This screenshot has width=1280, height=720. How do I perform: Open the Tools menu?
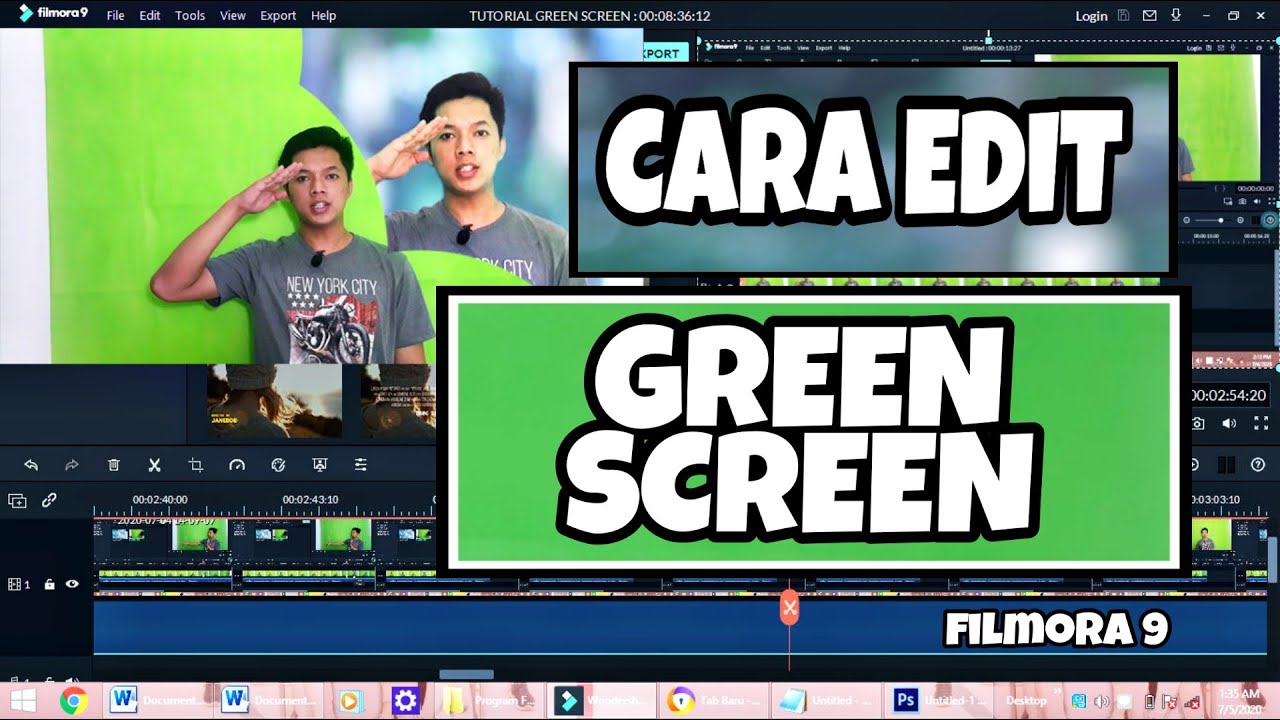pyautogui.click(x=190, y=16)
